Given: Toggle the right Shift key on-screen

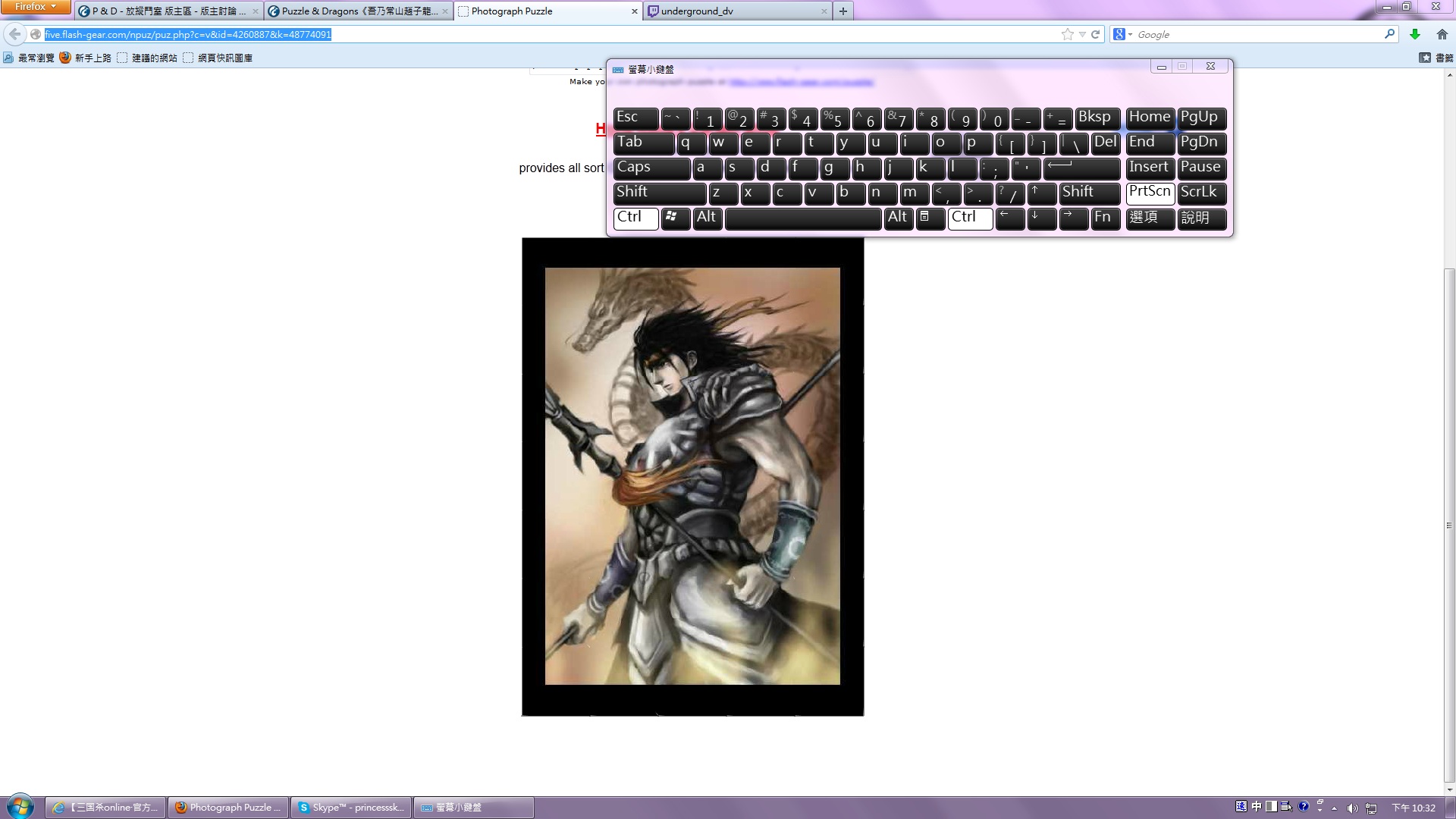Looking at the screenshot, I should [x=1090, y=193].
